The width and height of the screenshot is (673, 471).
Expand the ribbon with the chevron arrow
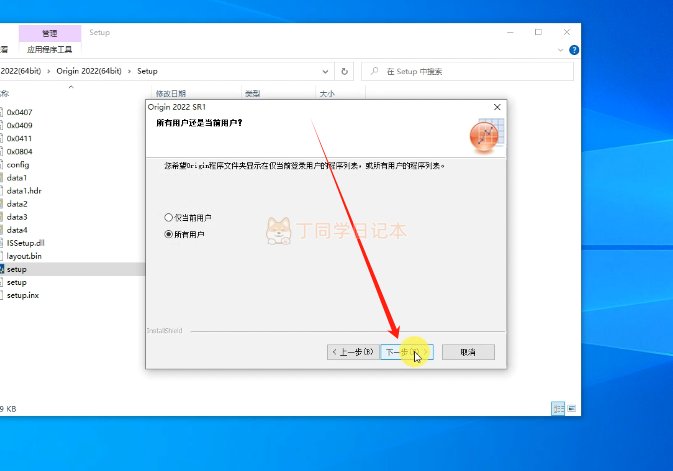560,50
